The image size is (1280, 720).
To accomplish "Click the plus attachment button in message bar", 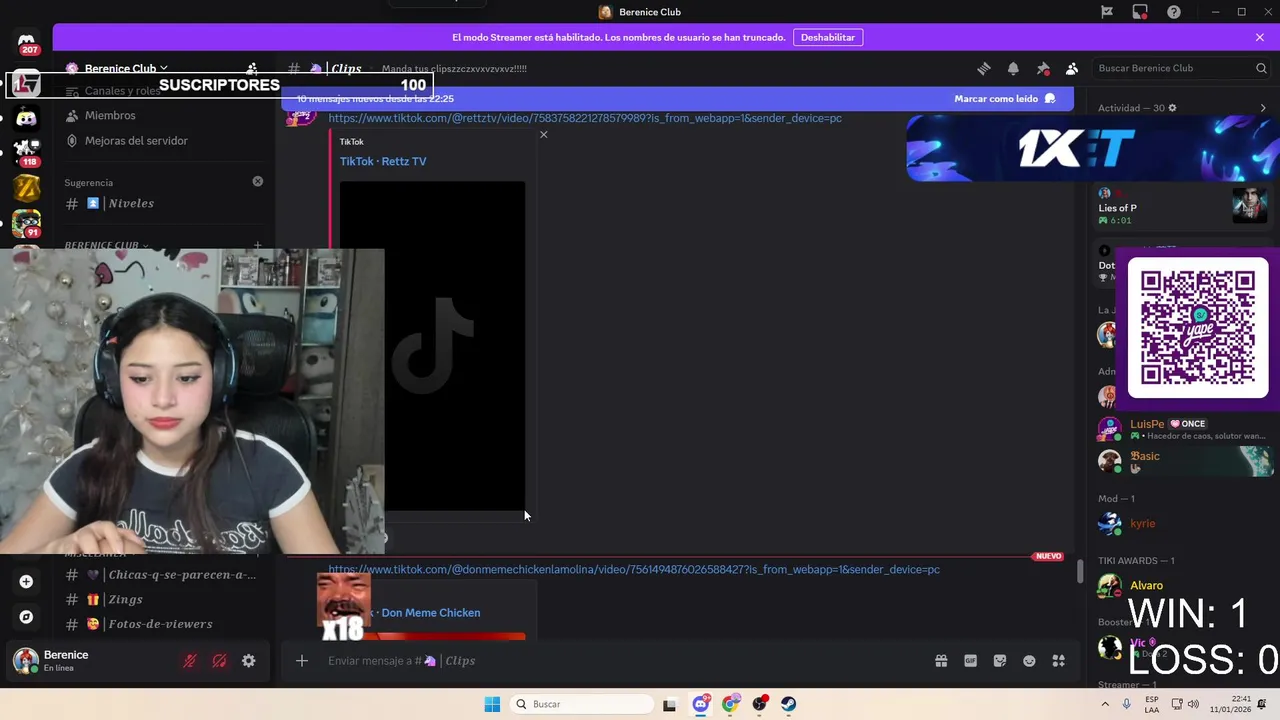I will (x=302, y=661).
